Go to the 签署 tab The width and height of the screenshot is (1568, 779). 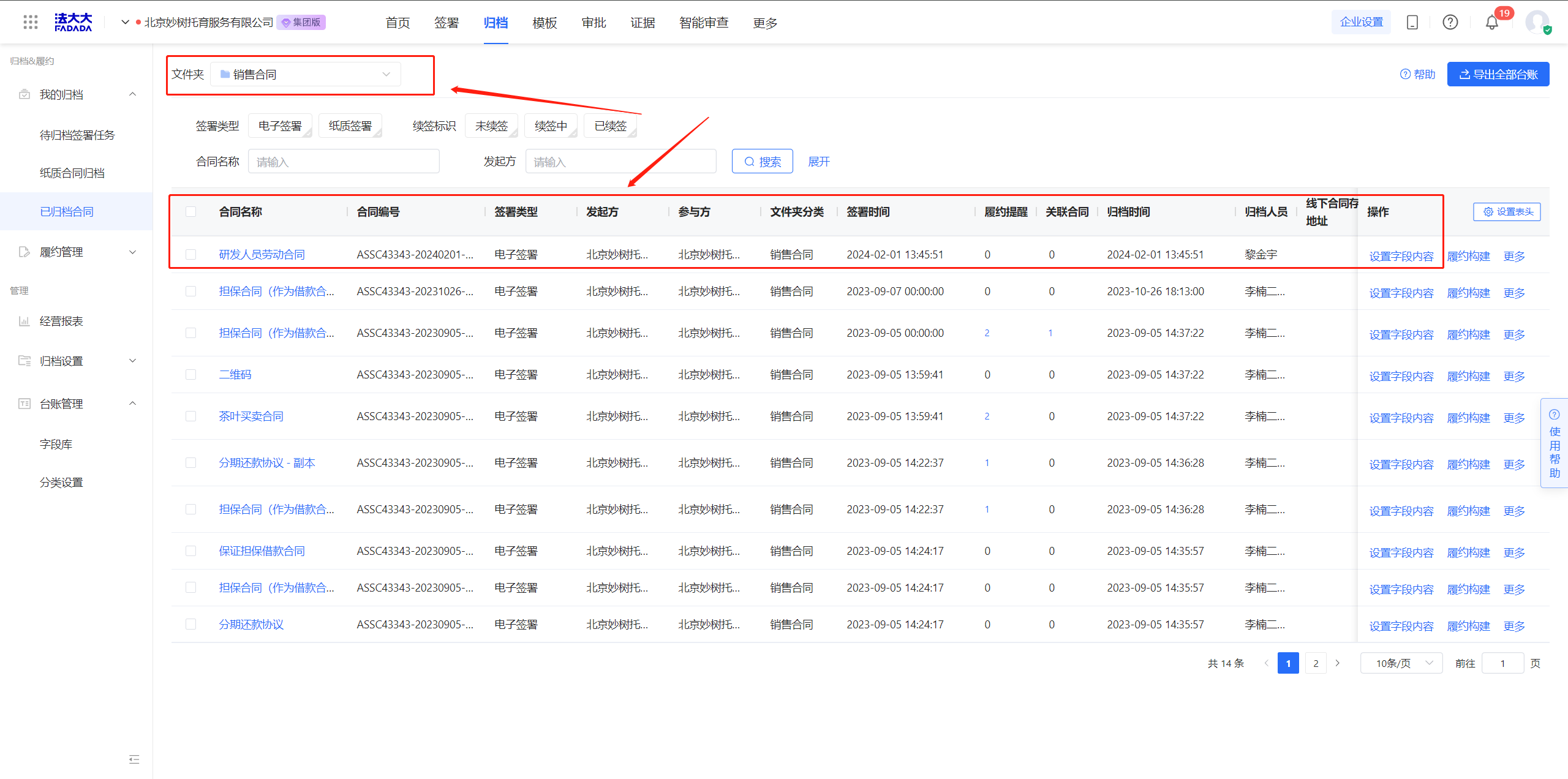(x=447, y=23)
